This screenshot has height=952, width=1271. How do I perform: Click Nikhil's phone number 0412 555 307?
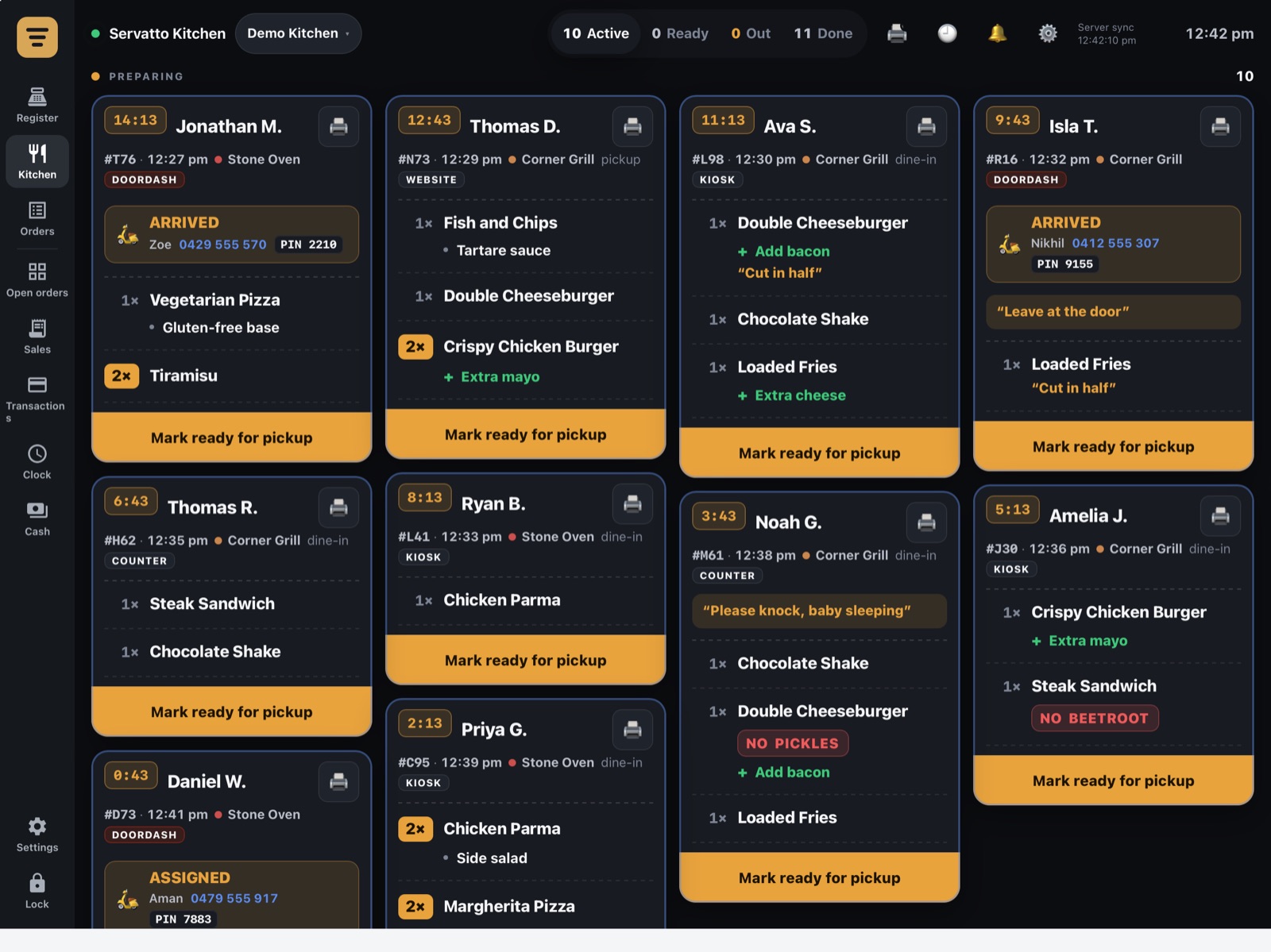(x=1115, y=243)
